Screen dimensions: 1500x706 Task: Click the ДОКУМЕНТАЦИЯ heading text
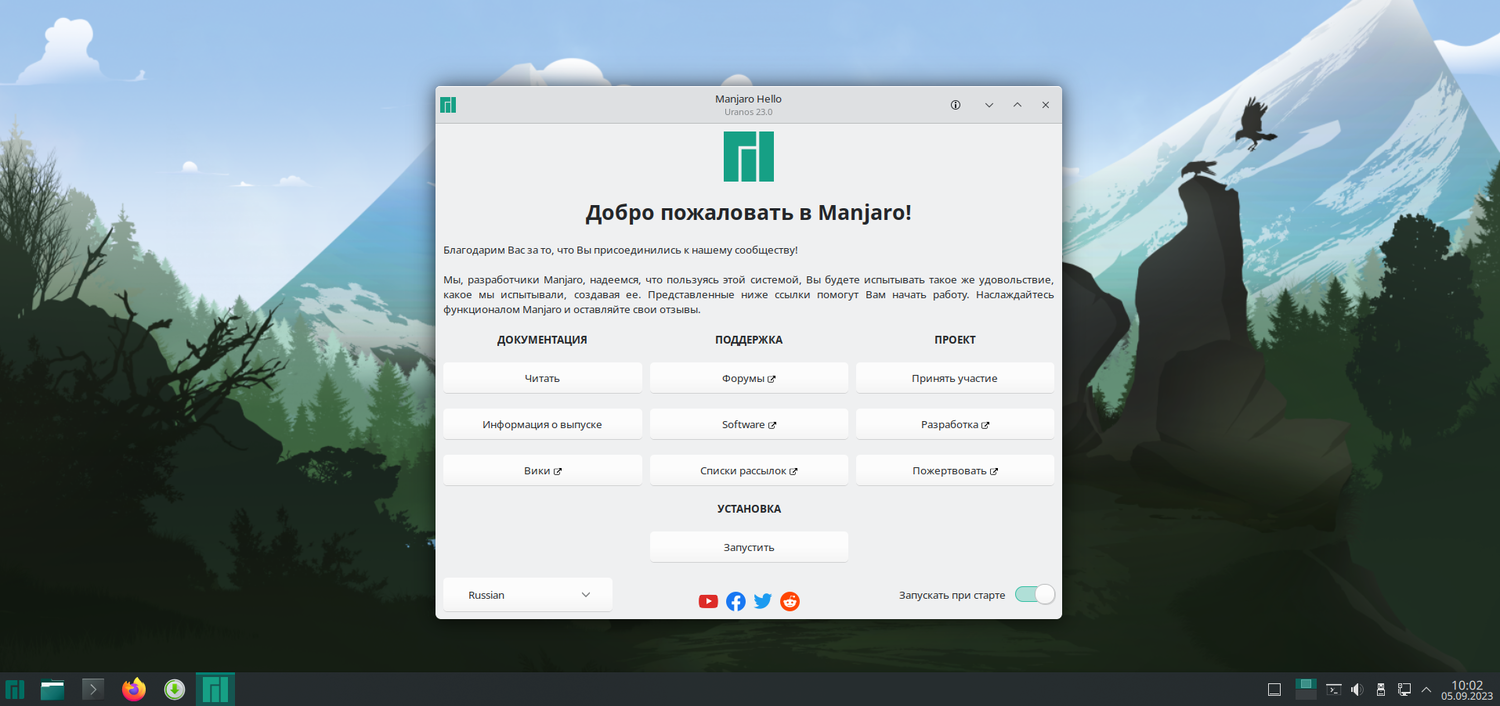click(542, 340)
